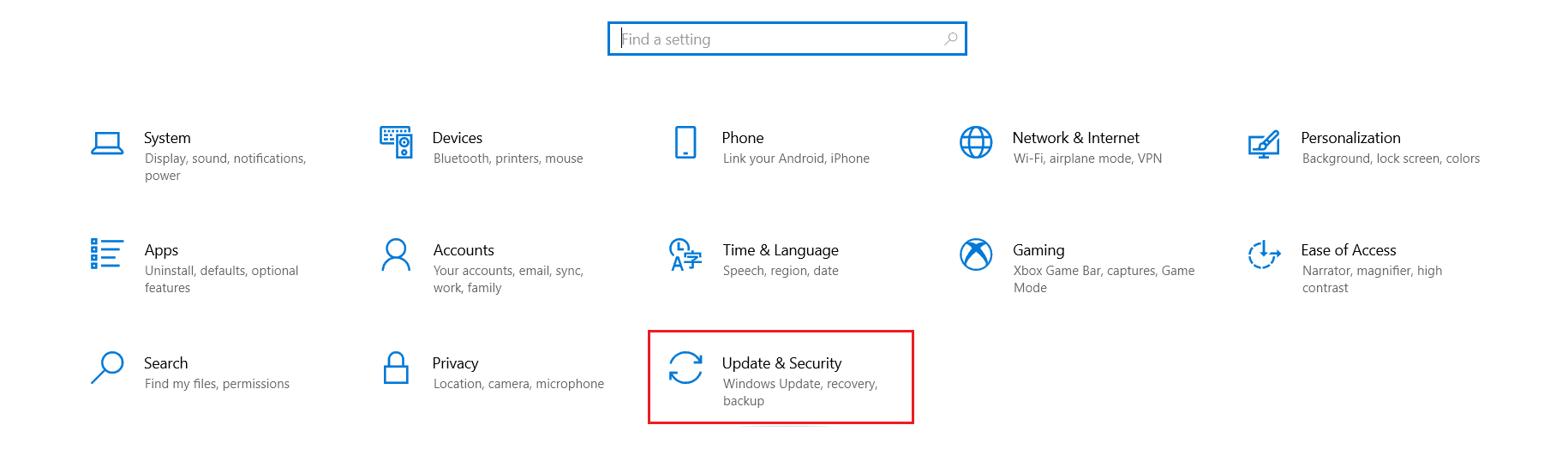Viewport: 1568px width, 467px height.
Task: Click the magnifier icon in search box
Action: 950,39
